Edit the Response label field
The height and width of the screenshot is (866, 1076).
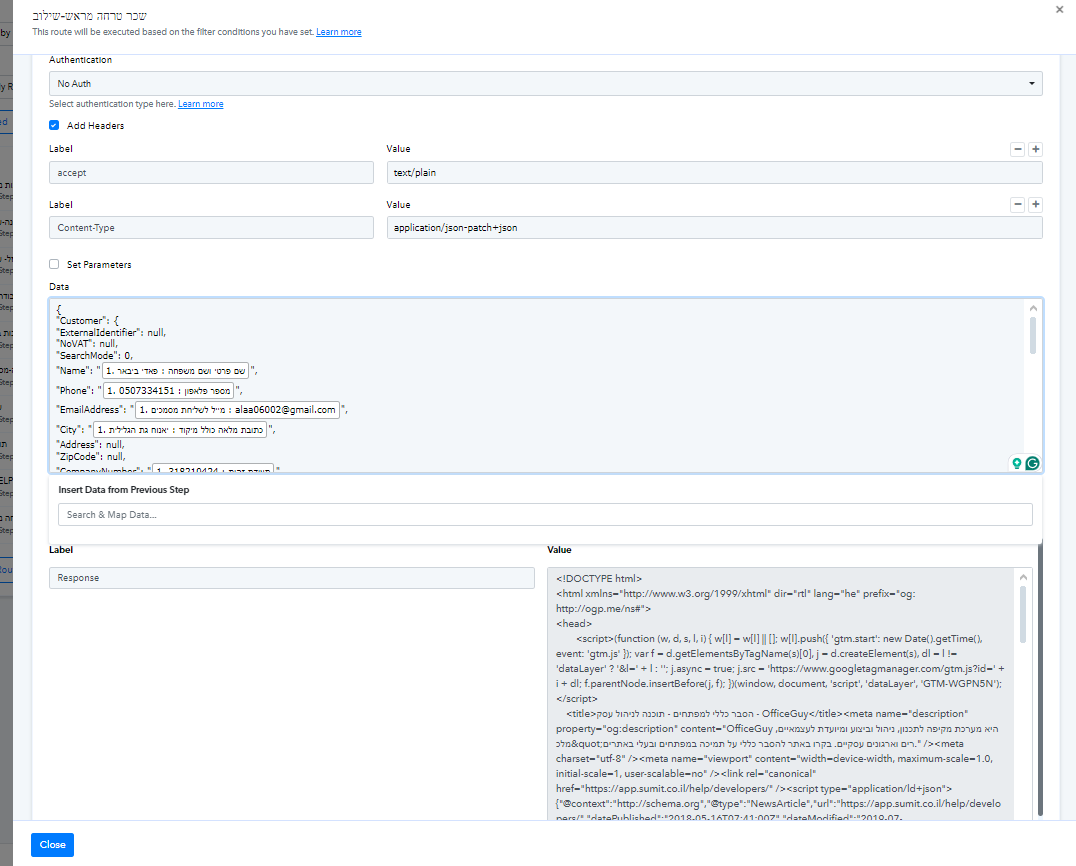pyautogui.click(x=292, y=578)
